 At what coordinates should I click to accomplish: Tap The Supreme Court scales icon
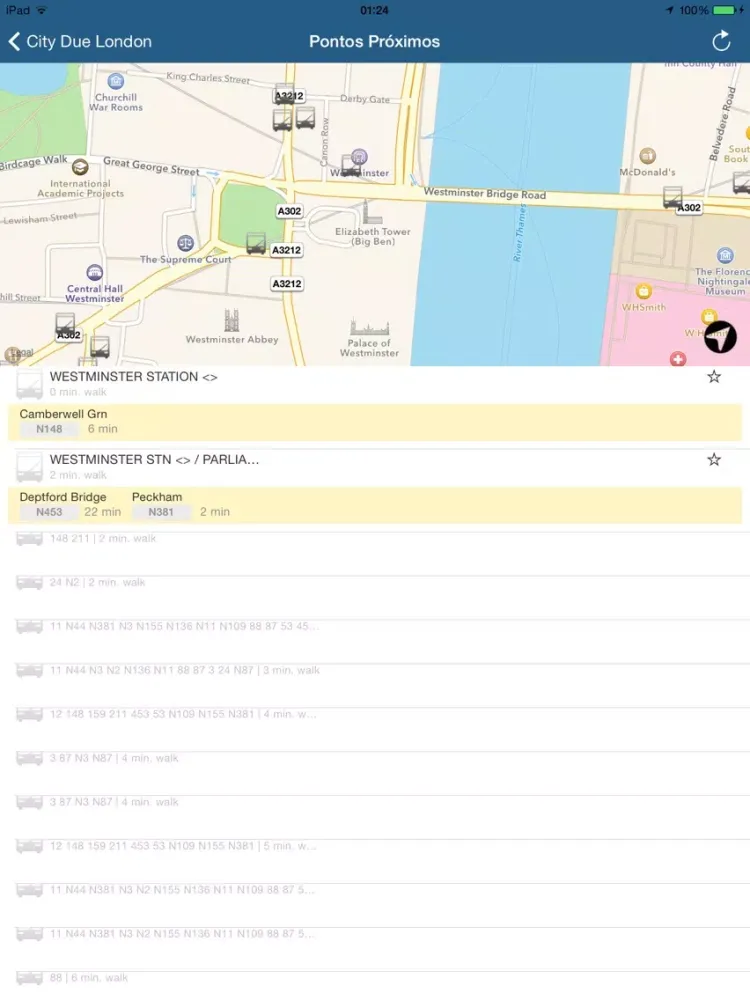coord(185,242)
